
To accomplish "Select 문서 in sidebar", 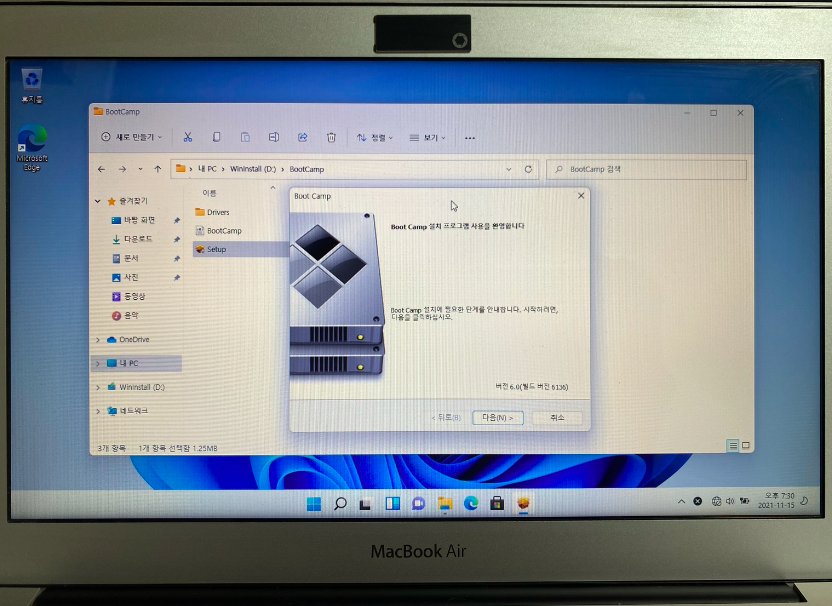I will point(131,258).
